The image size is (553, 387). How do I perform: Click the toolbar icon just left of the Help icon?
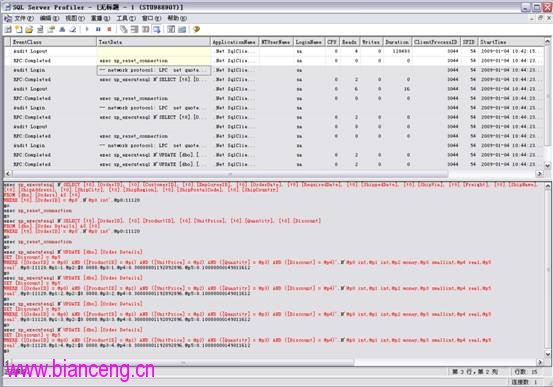point(182,29)
